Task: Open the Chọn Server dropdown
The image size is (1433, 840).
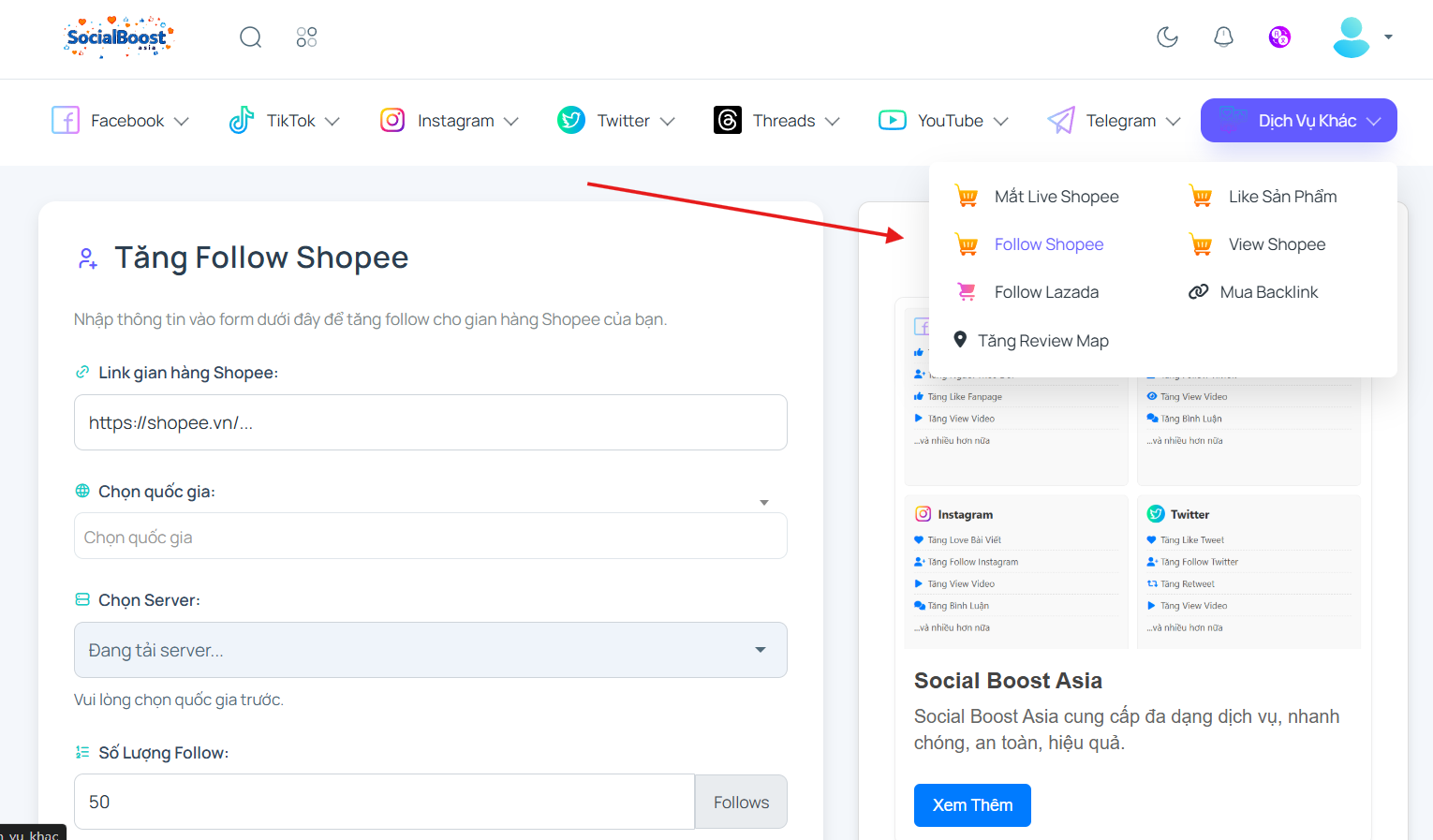Action: coord(431,650)
